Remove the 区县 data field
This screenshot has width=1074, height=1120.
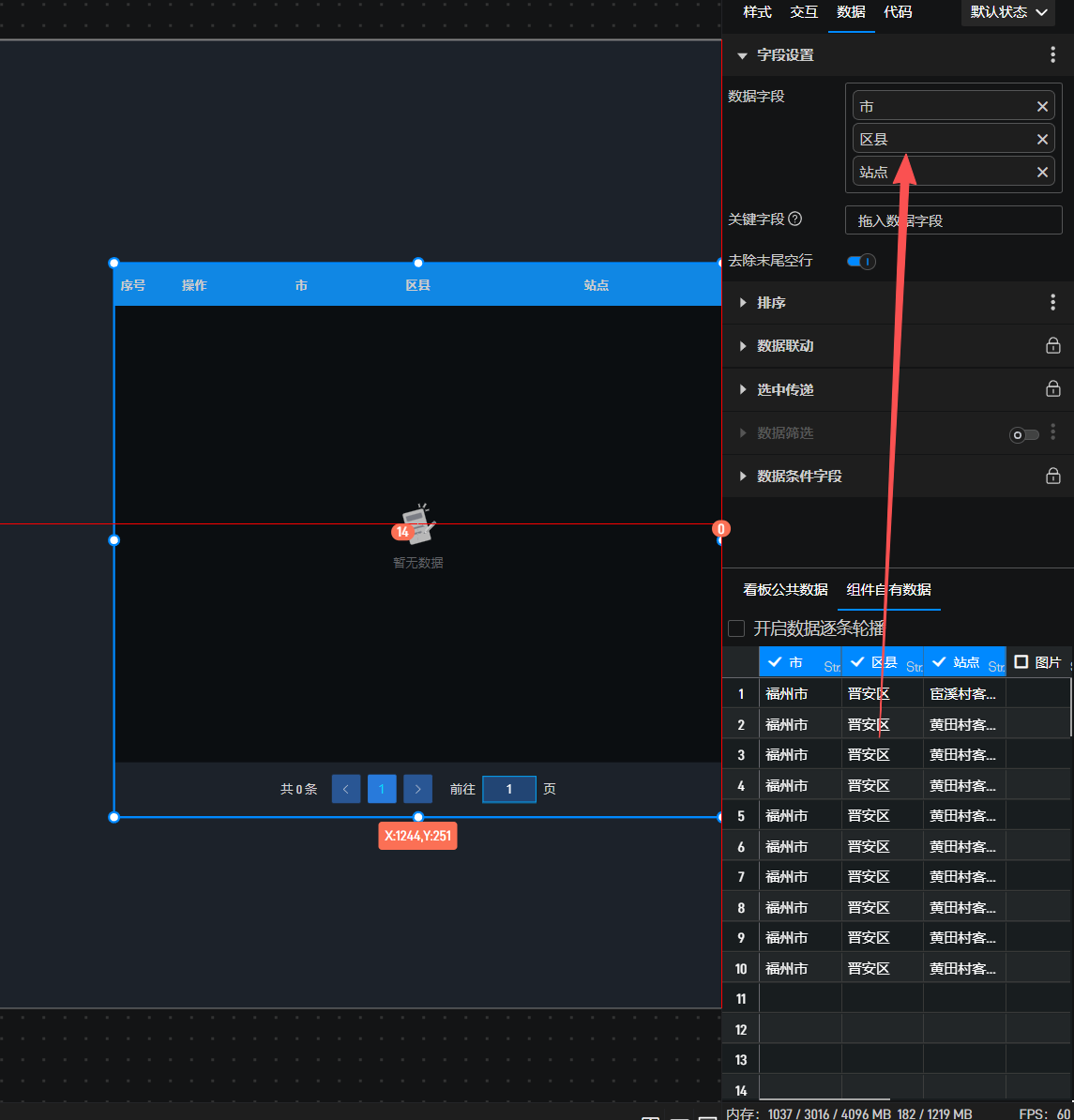[1042, 140]
